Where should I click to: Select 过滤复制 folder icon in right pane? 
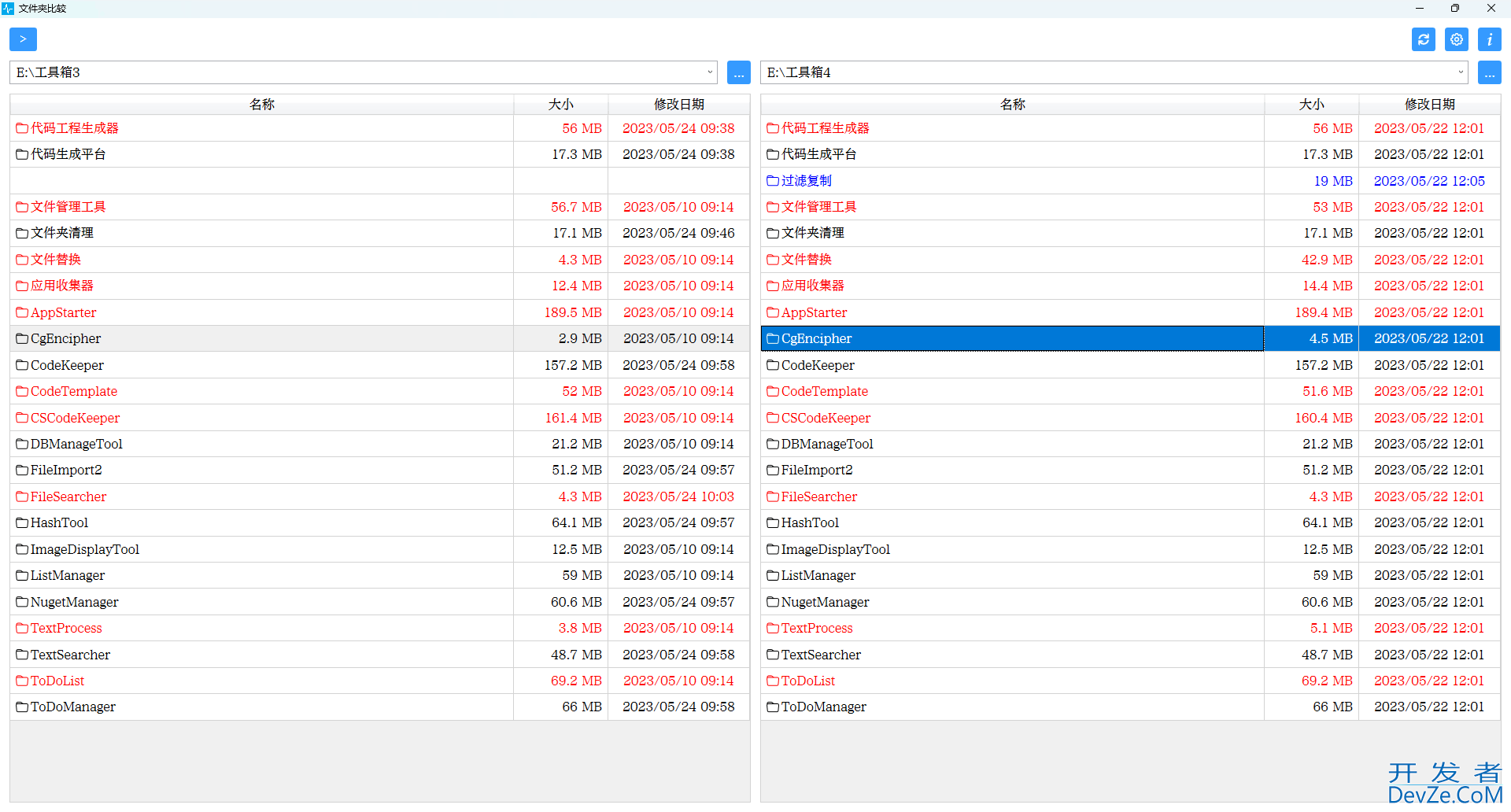tap(773, 181)
